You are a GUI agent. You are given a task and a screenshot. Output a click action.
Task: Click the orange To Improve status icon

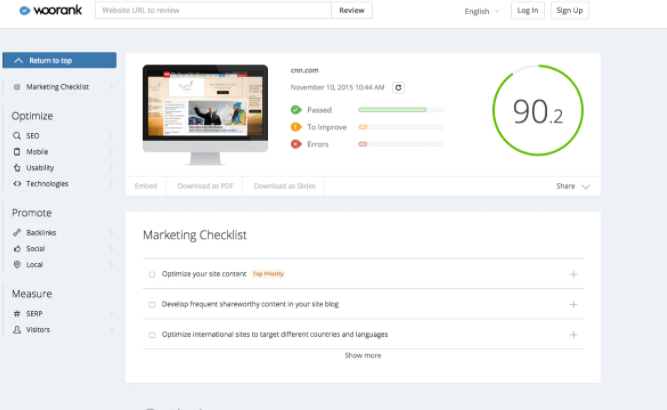295,127
